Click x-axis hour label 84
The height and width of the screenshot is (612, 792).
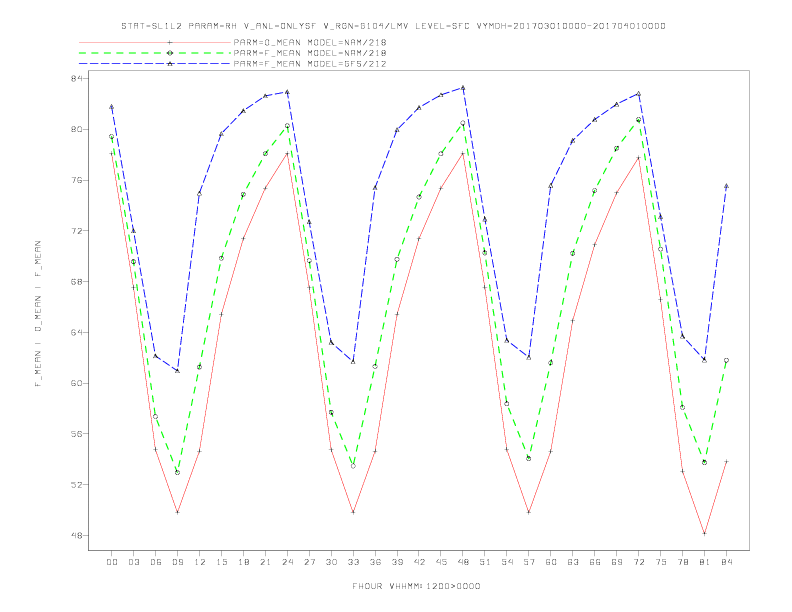click(726, 562)
